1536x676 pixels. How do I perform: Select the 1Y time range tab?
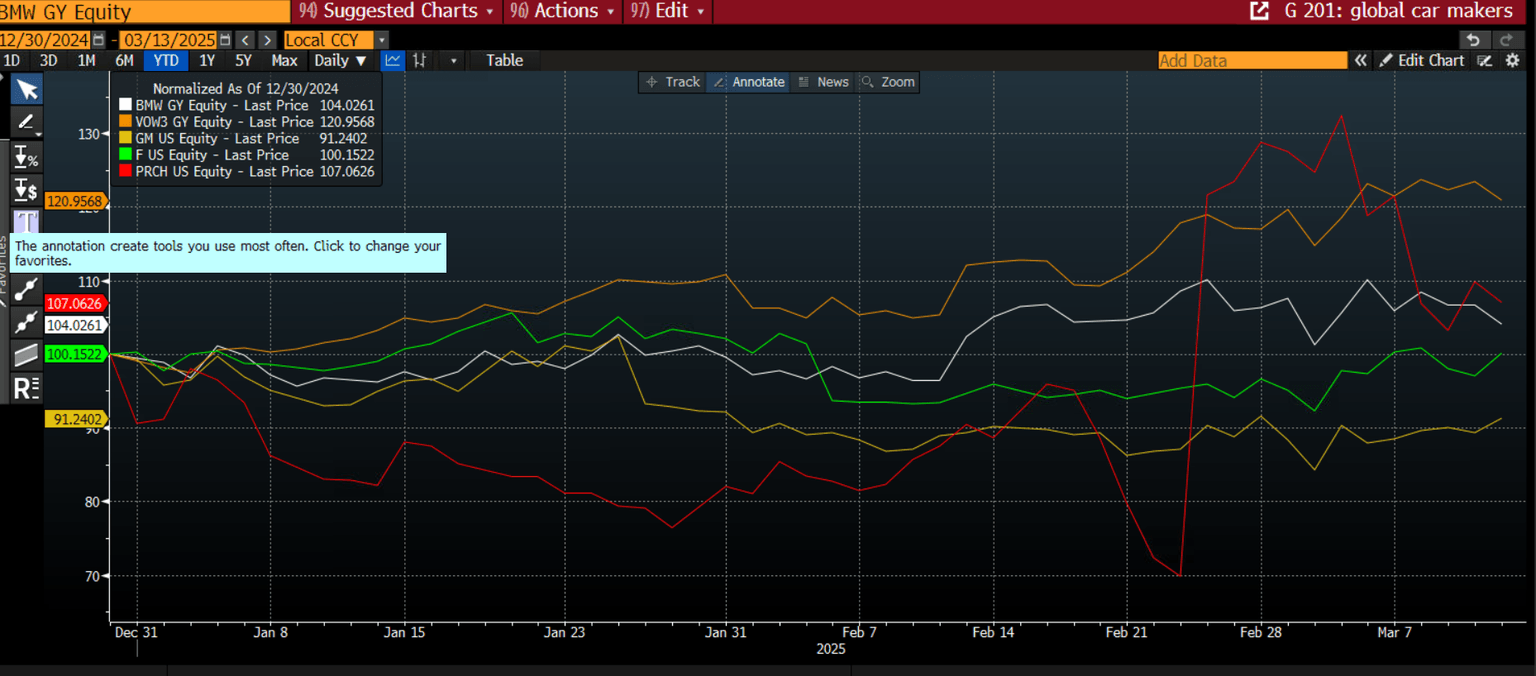tap(207, 60)
